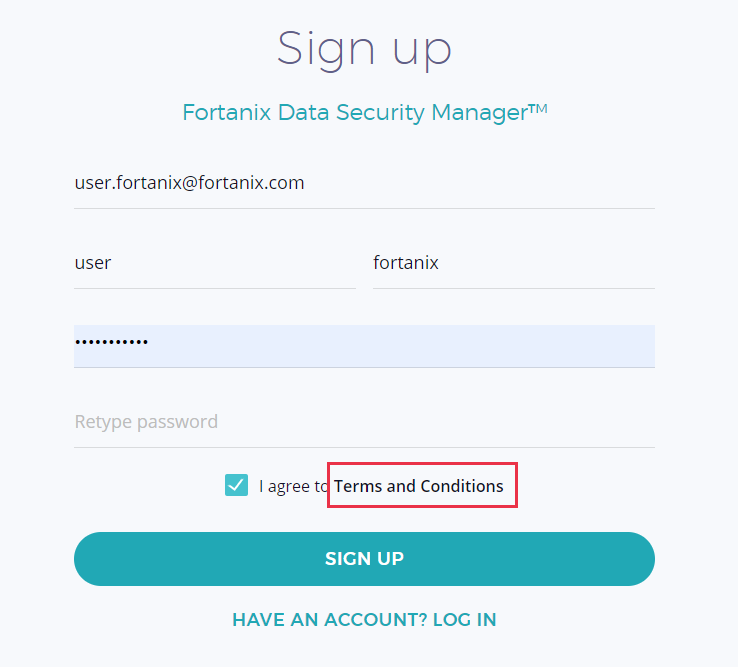Click the 'Retype password' placeholder text
Viewport: 738px width, 667px height.
[146, 422]
